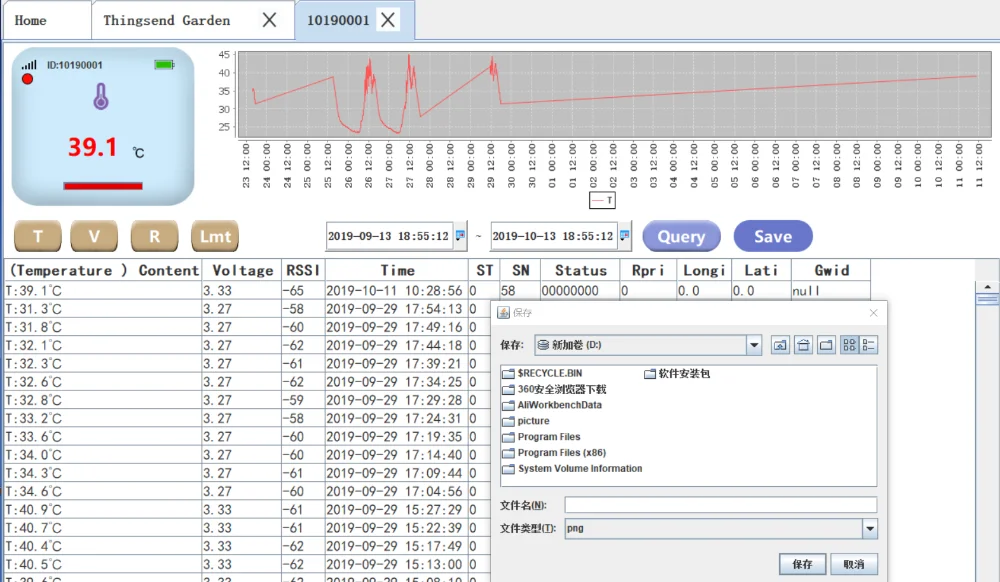This screenshot has width=1000, height=582.
Task: Create a new folder in save dialog
Action: pyautogui.click(x=826, y=345)
